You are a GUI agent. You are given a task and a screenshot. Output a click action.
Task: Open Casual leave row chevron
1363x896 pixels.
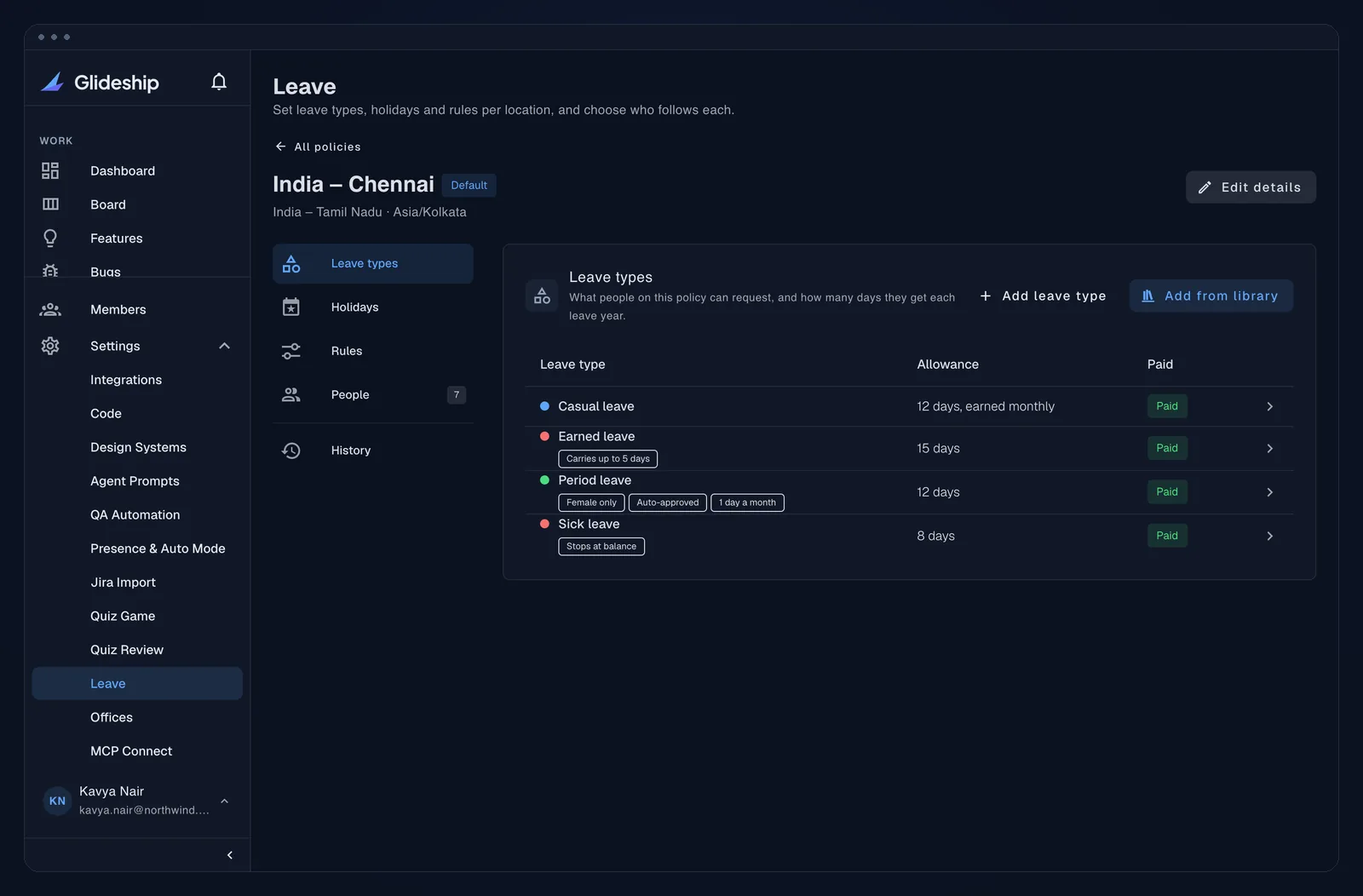(x=1269, y=406)
